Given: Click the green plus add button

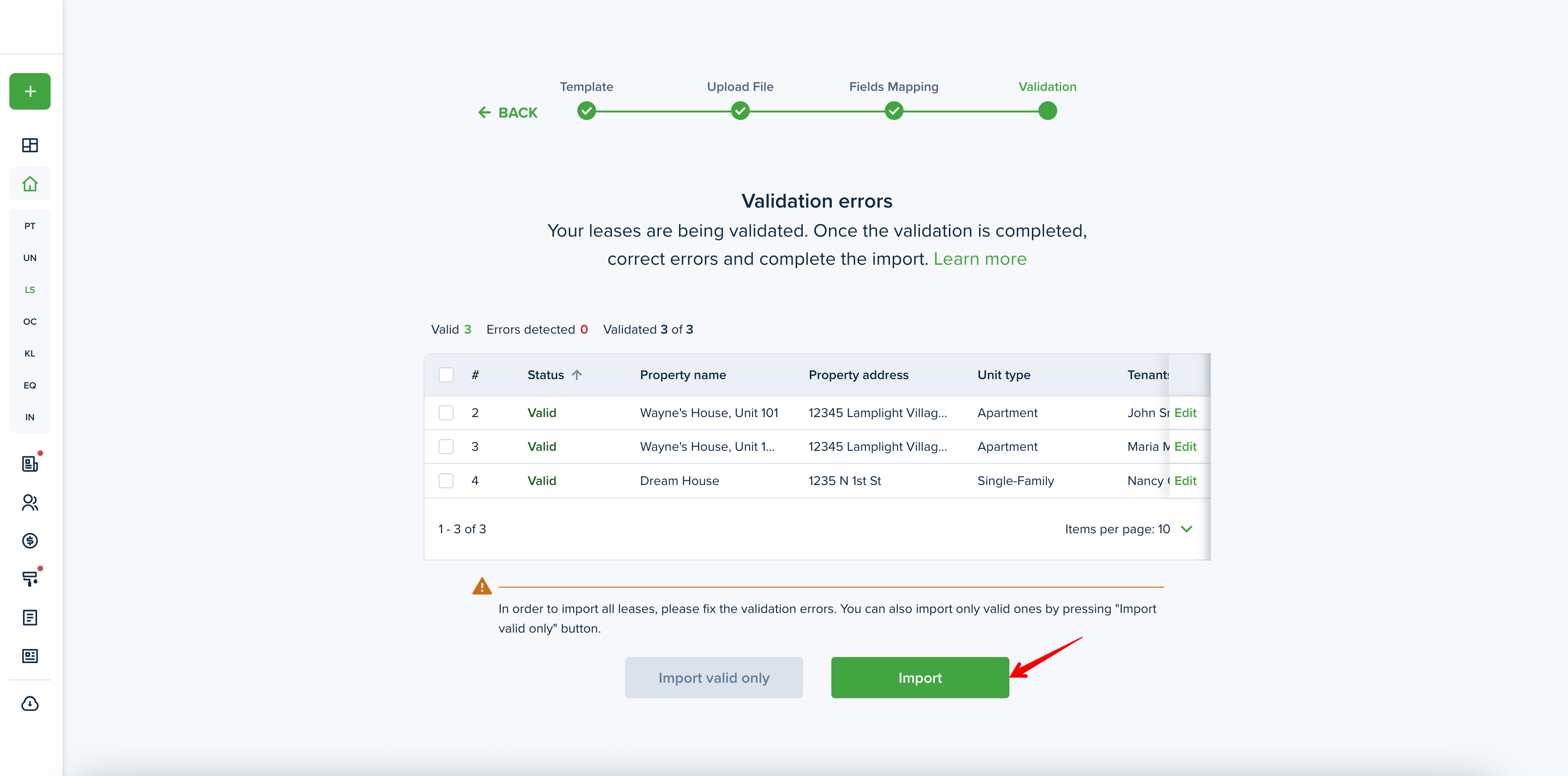Looking at the screenshot, I should pos(30,91).
